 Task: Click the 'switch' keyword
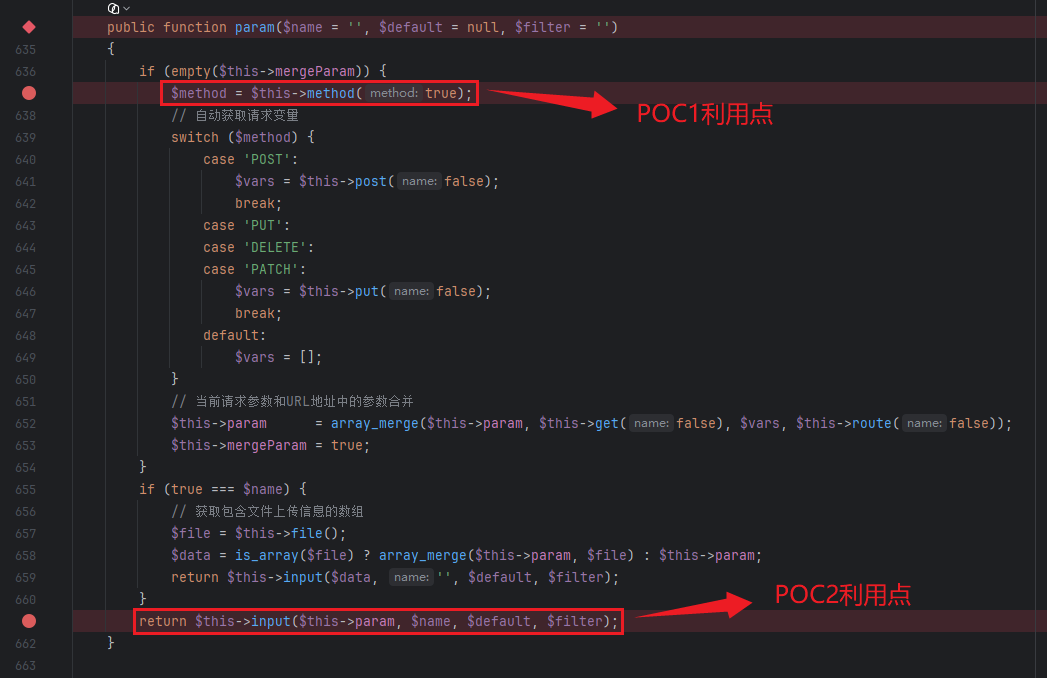195,138
